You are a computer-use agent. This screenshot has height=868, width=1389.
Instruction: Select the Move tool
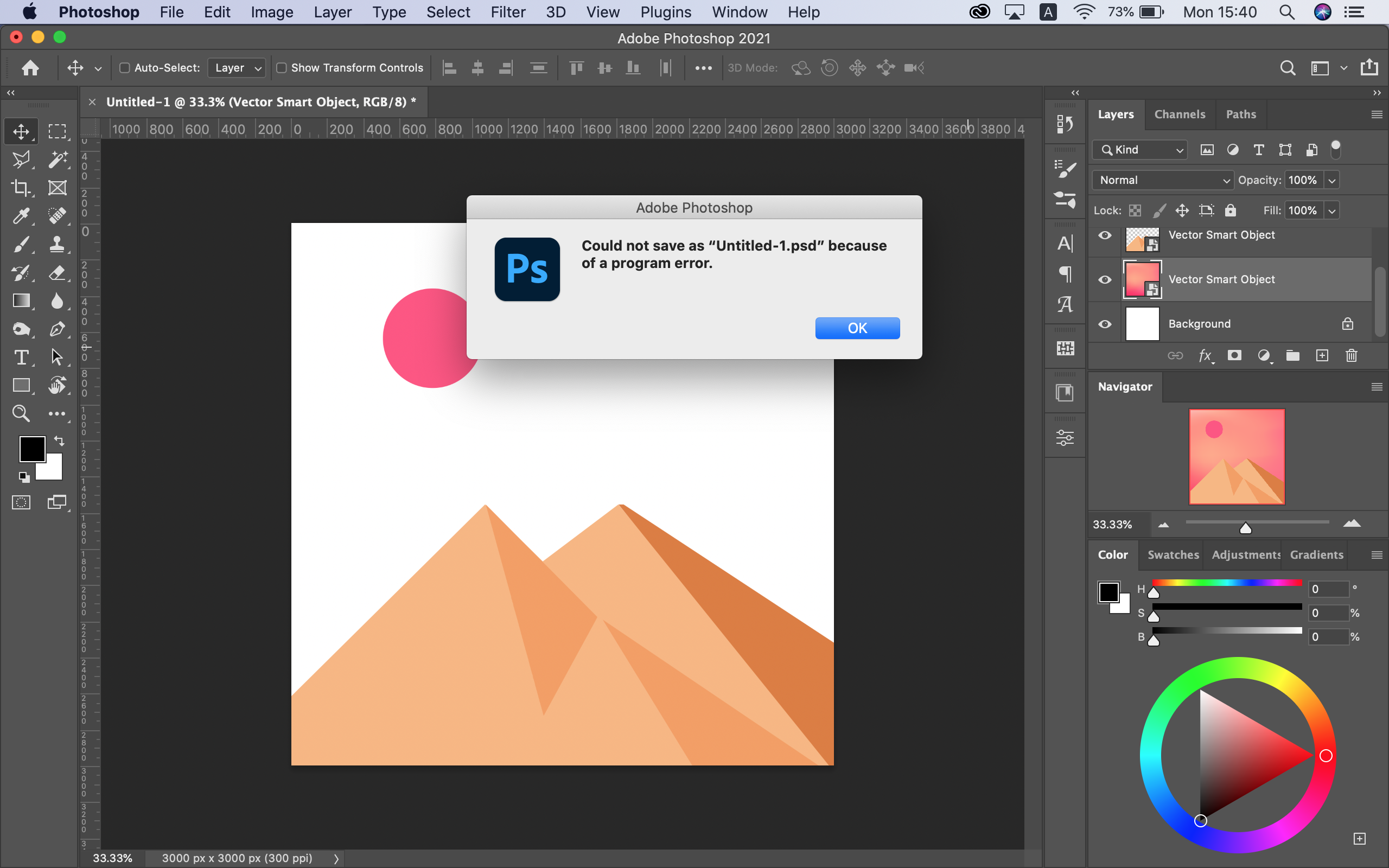coord(21,131)
